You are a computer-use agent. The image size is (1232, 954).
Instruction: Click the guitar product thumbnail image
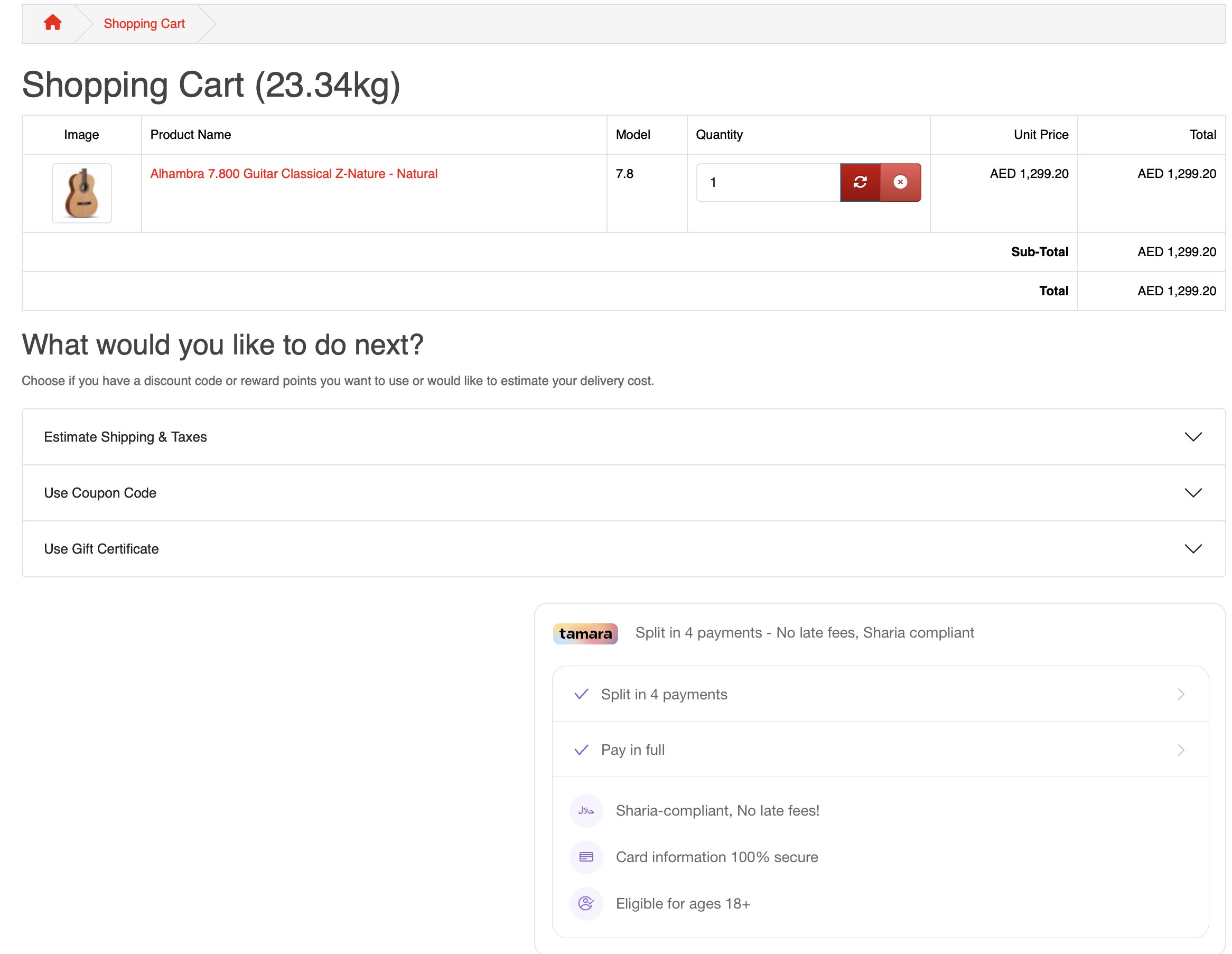pos(82,193)
